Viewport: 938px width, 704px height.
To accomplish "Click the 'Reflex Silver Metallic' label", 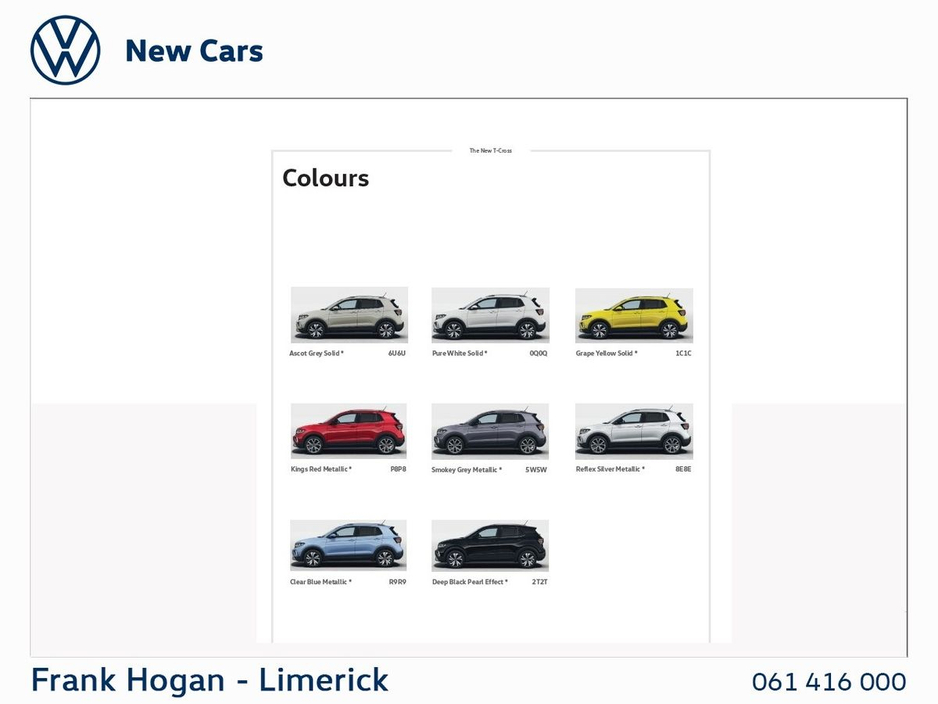I will tap(610, 470).
